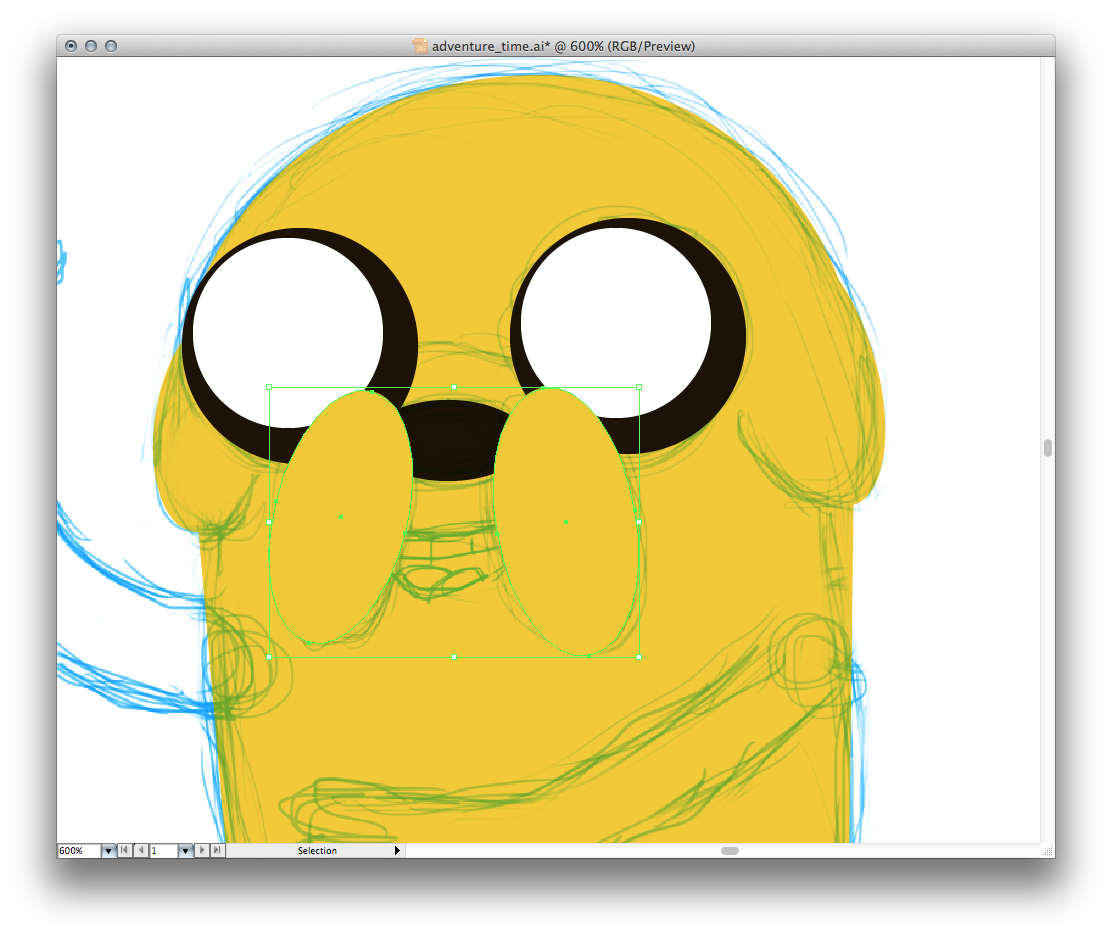This screenshot has height=937, width=1112.
Task: Go to the next artboard
Action: pyautogui.click(x=203, y=851)
